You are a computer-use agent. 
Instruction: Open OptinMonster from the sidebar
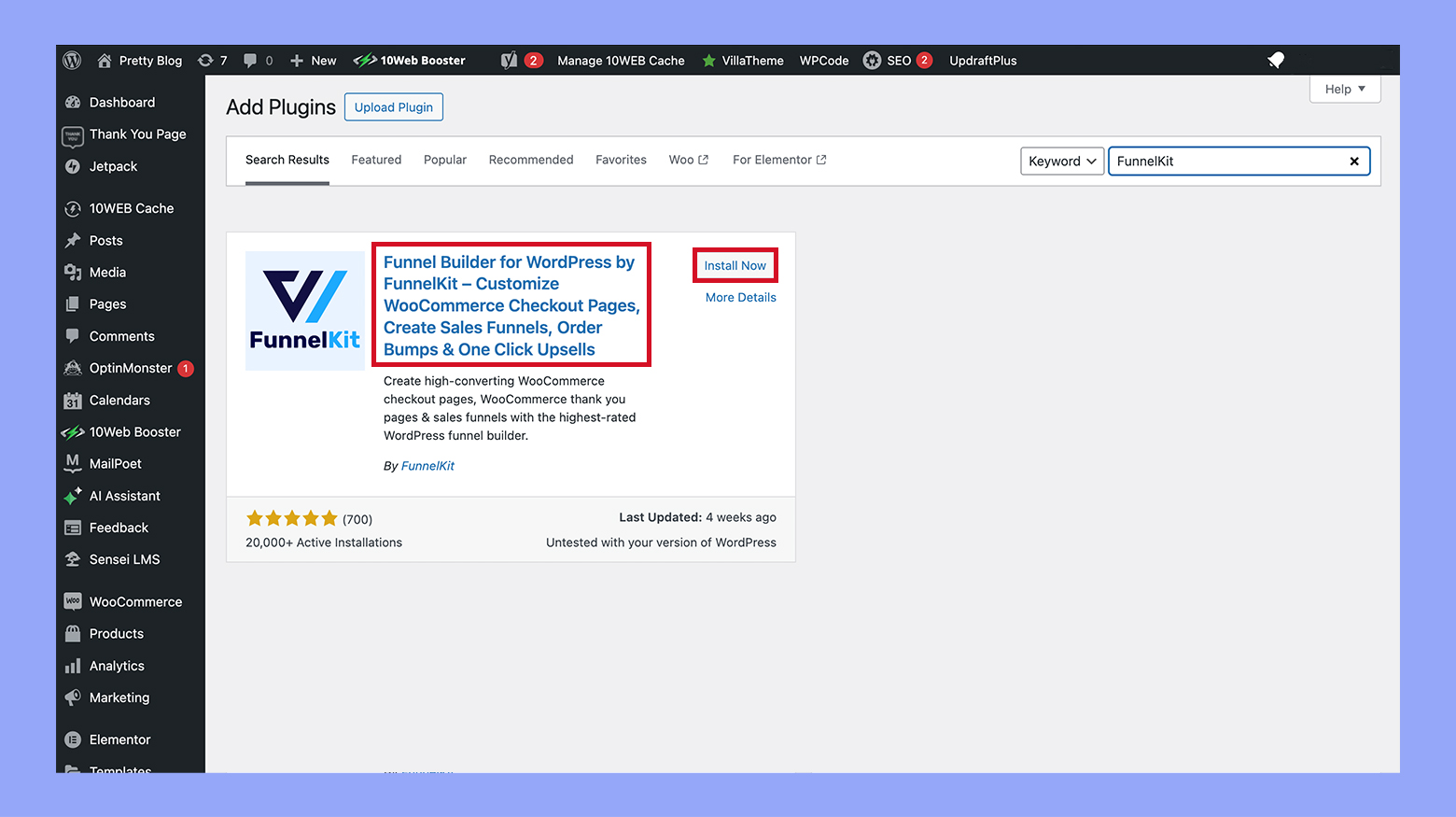(73, 368)
